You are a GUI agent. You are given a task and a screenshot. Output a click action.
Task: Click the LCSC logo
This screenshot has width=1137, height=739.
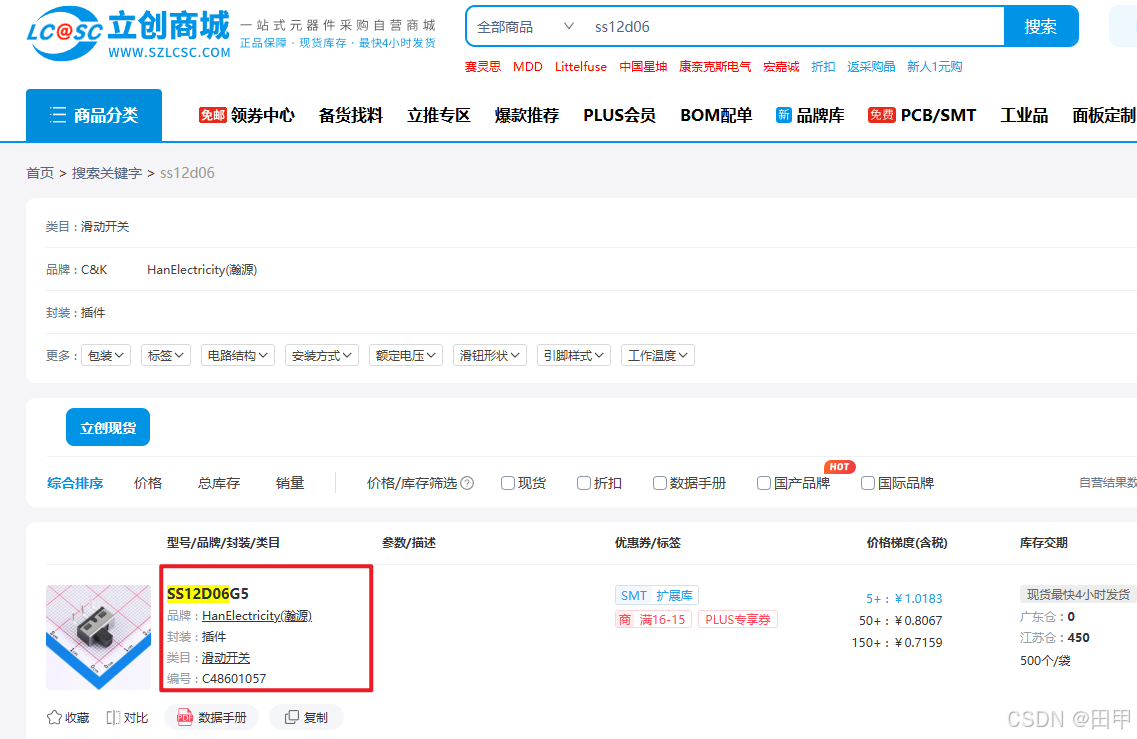pos(129,34)
